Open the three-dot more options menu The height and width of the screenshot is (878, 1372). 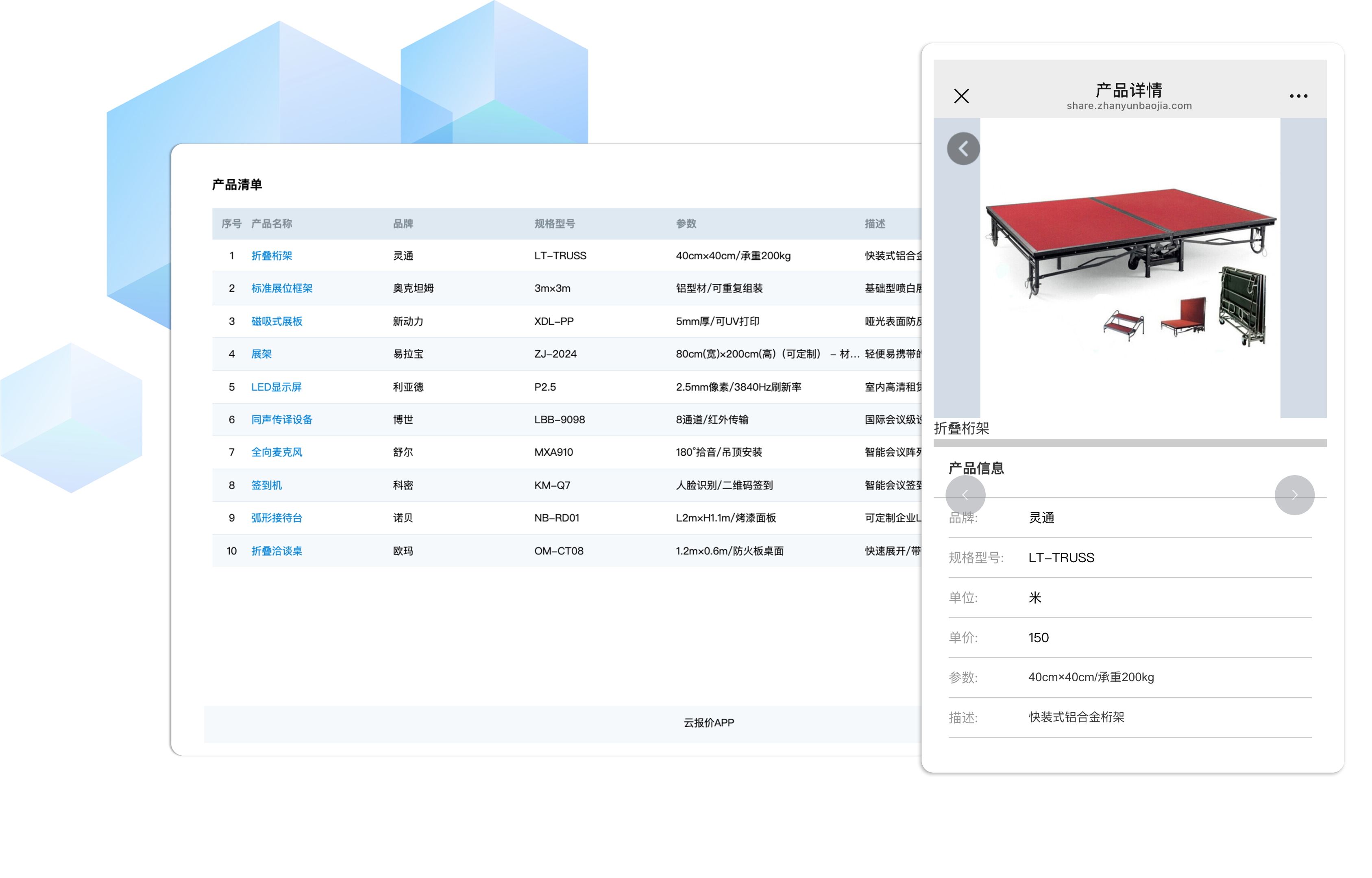(1298, 96)
